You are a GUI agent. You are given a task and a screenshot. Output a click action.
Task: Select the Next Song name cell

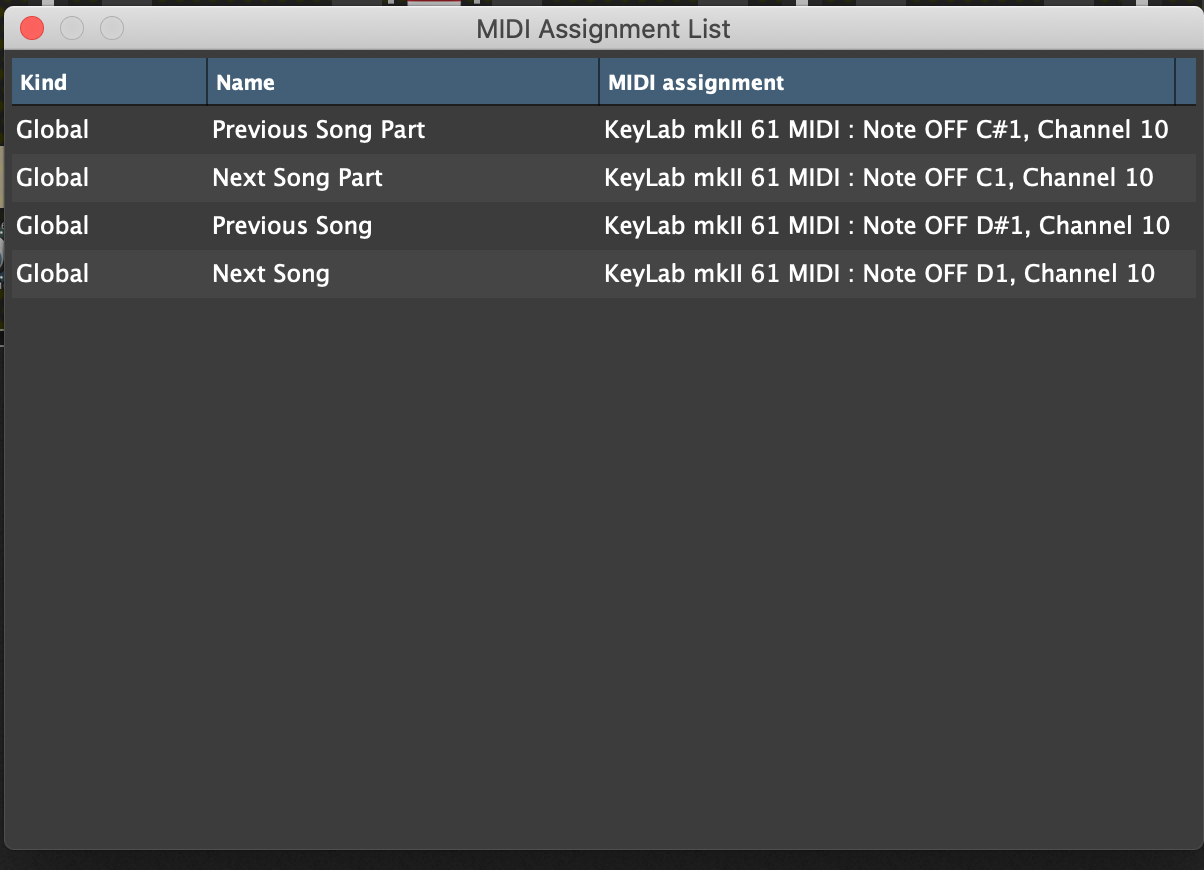(x=271, y=274)
